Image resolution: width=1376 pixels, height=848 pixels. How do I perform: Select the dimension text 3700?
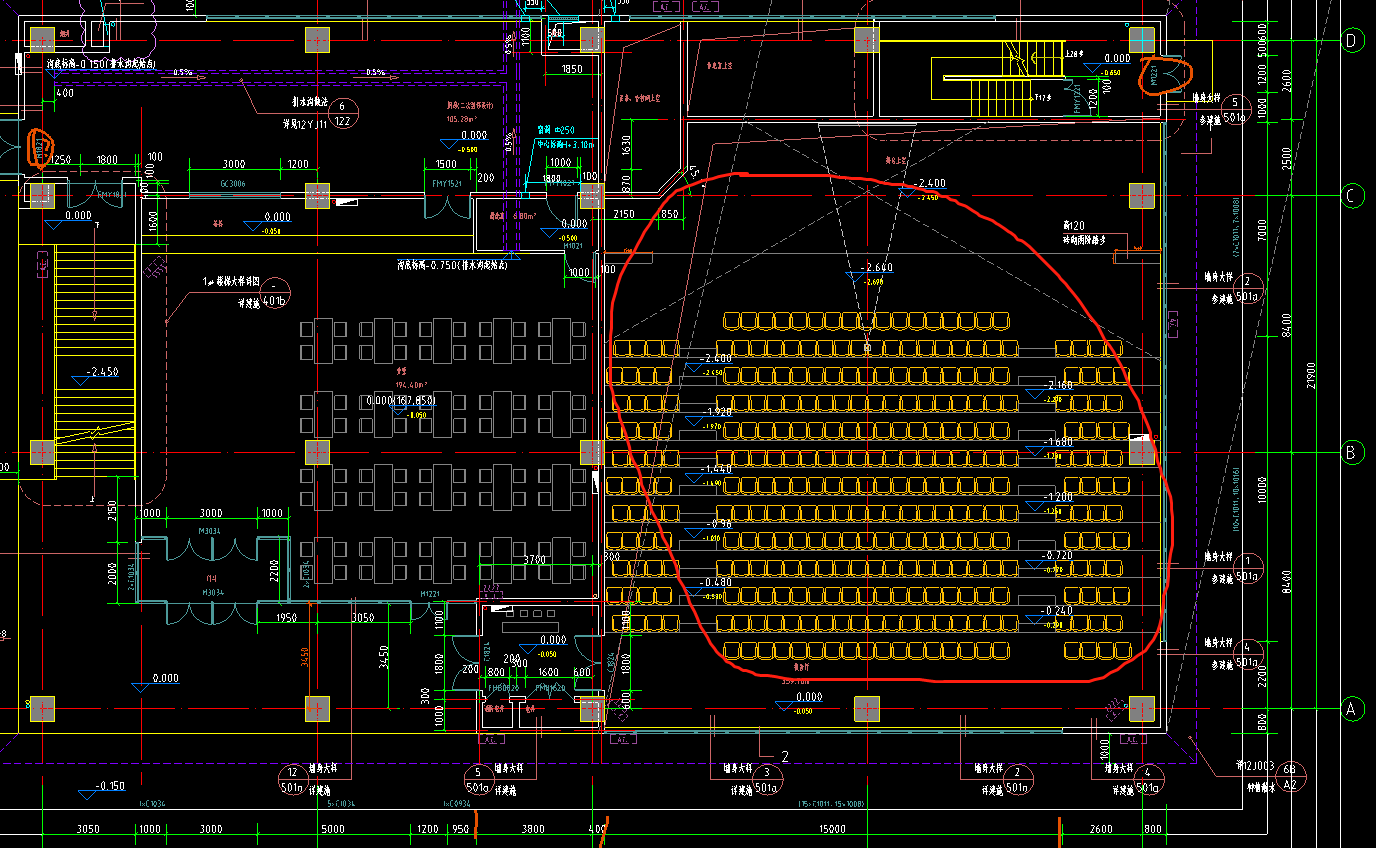(x=536, y=560)
